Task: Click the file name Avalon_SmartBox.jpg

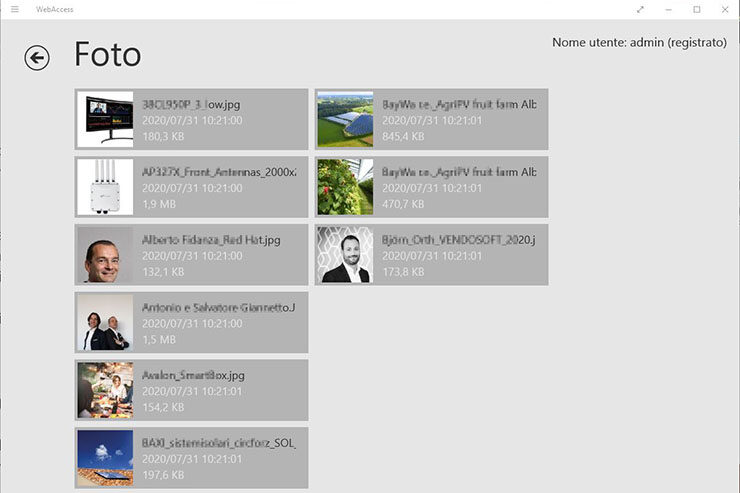Action: [x=193, y=376]
